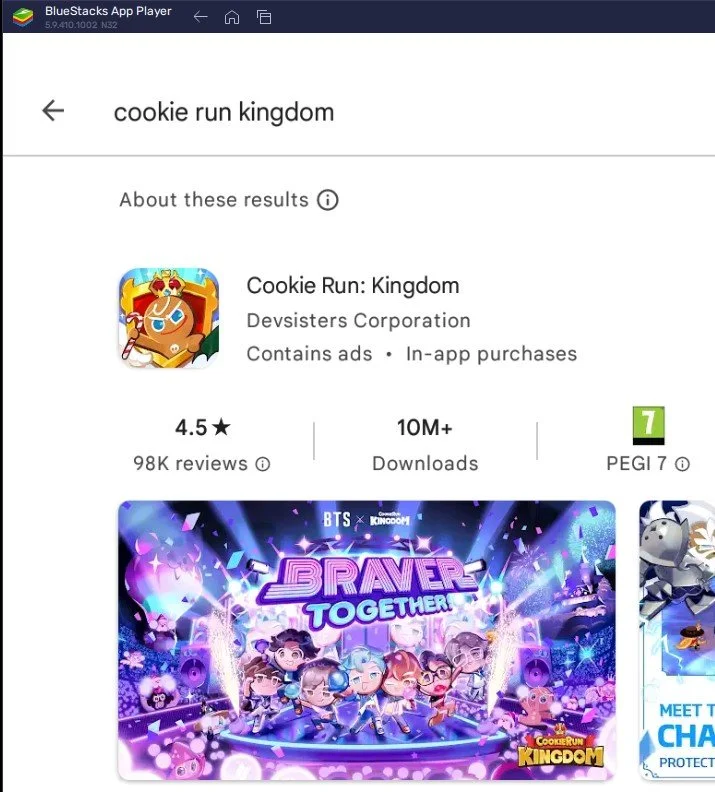Click the Contains ads label
This screenshot has width=715, height=792.
309,354
